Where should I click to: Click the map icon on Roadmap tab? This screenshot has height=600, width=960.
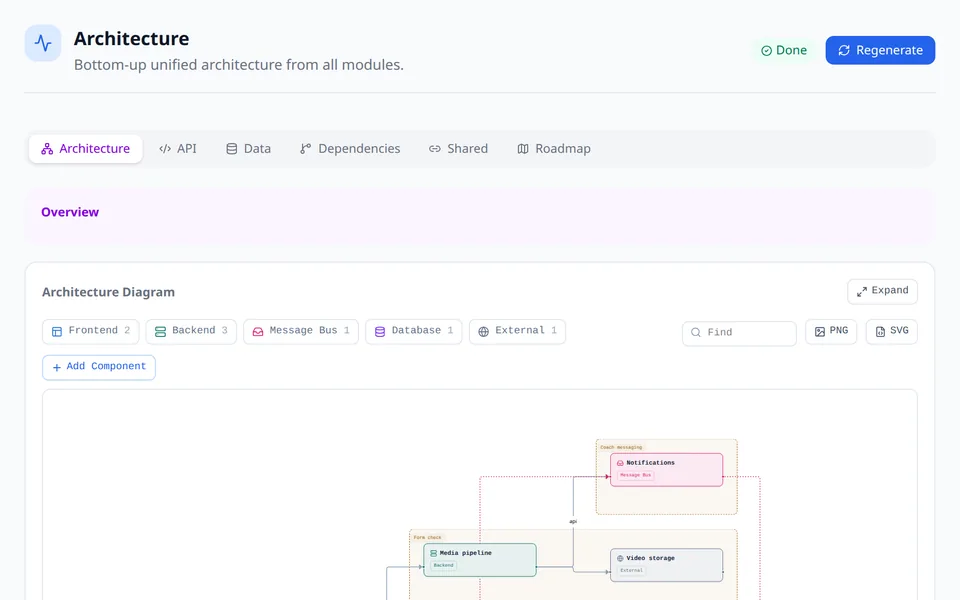click(523, 149)
